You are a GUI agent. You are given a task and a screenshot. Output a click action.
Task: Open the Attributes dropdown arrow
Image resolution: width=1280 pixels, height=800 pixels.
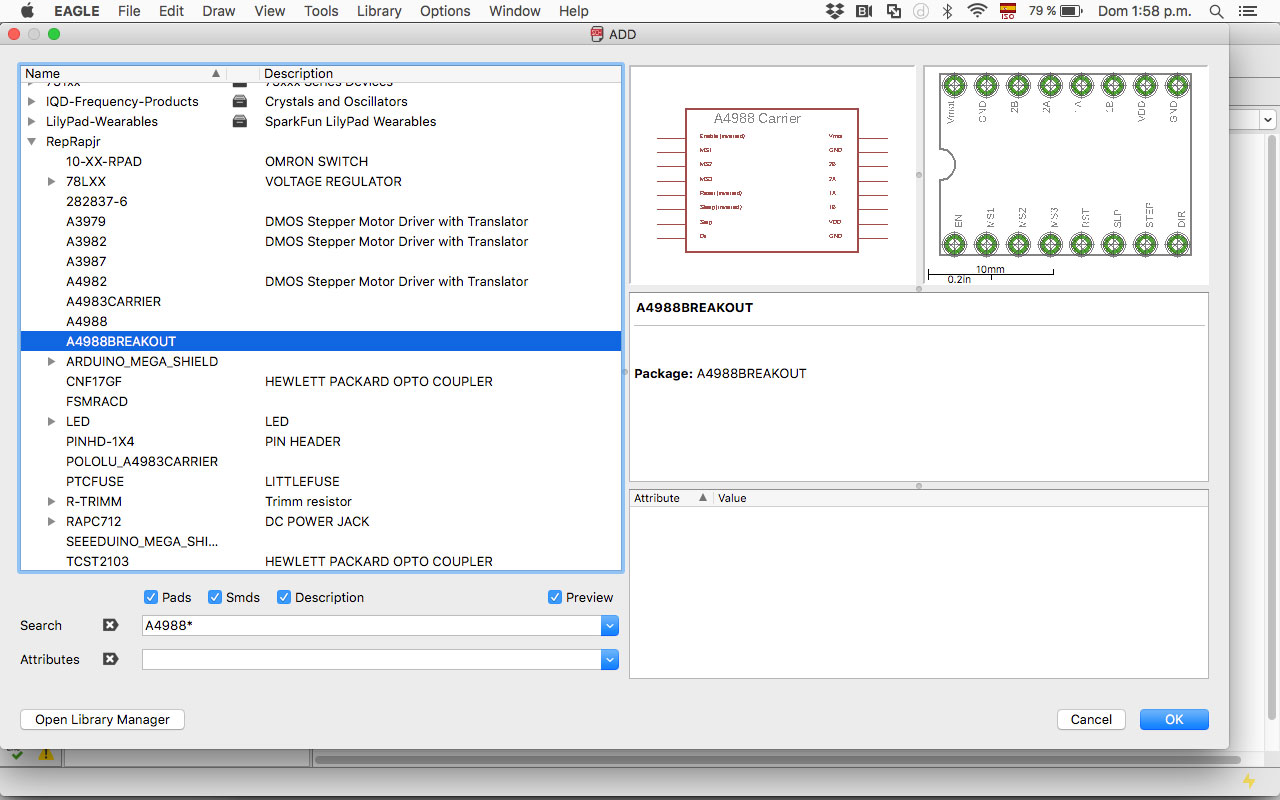click(610, 659)
